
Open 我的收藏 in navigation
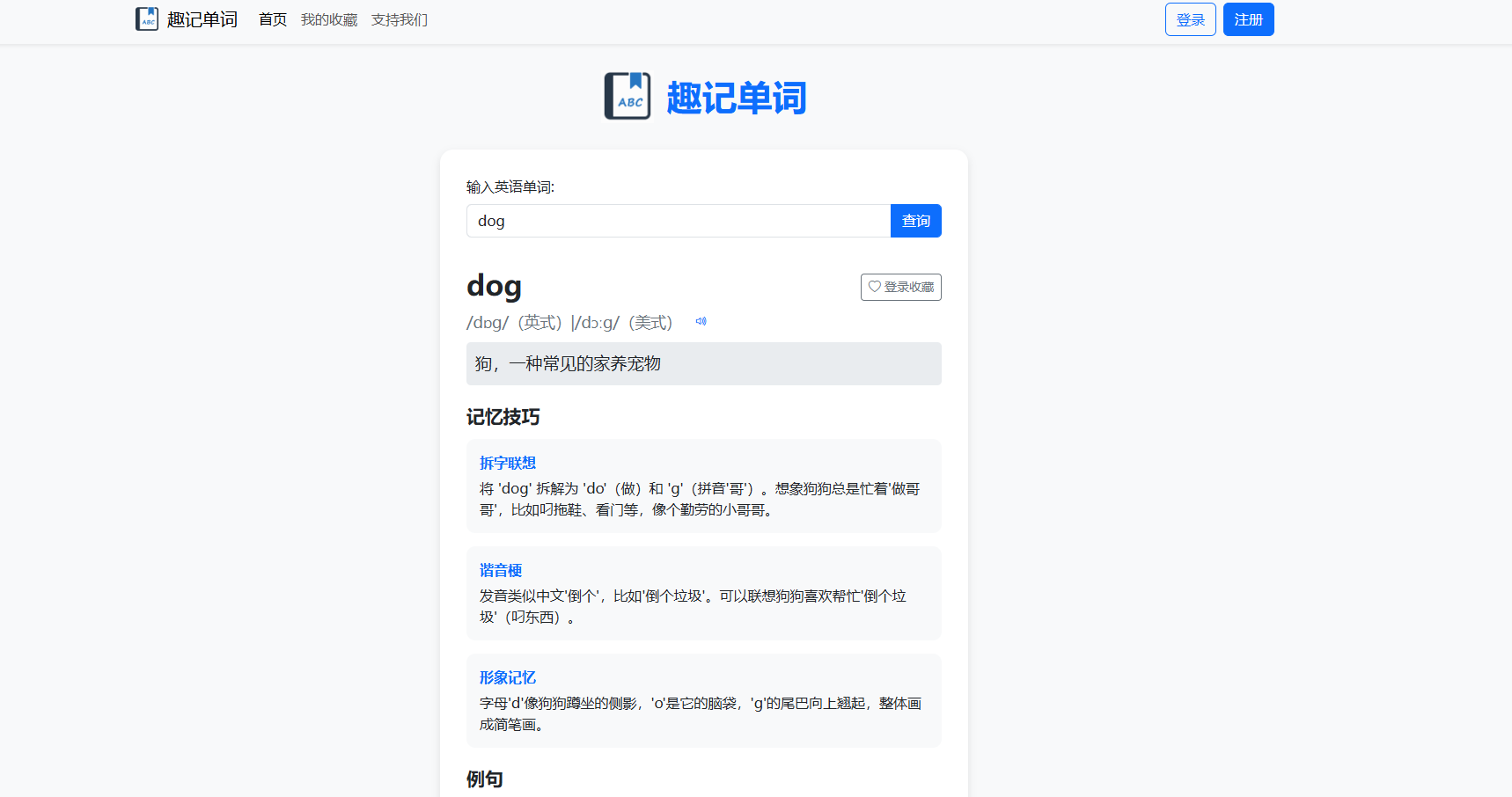pos(329,19)
